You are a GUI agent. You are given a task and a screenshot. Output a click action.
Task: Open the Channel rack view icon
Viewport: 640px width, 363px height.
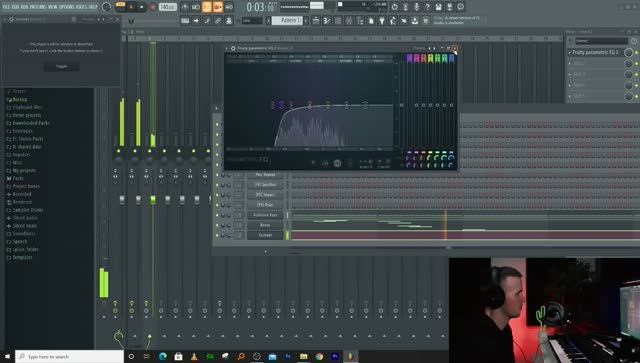click(x=338, y=20)
